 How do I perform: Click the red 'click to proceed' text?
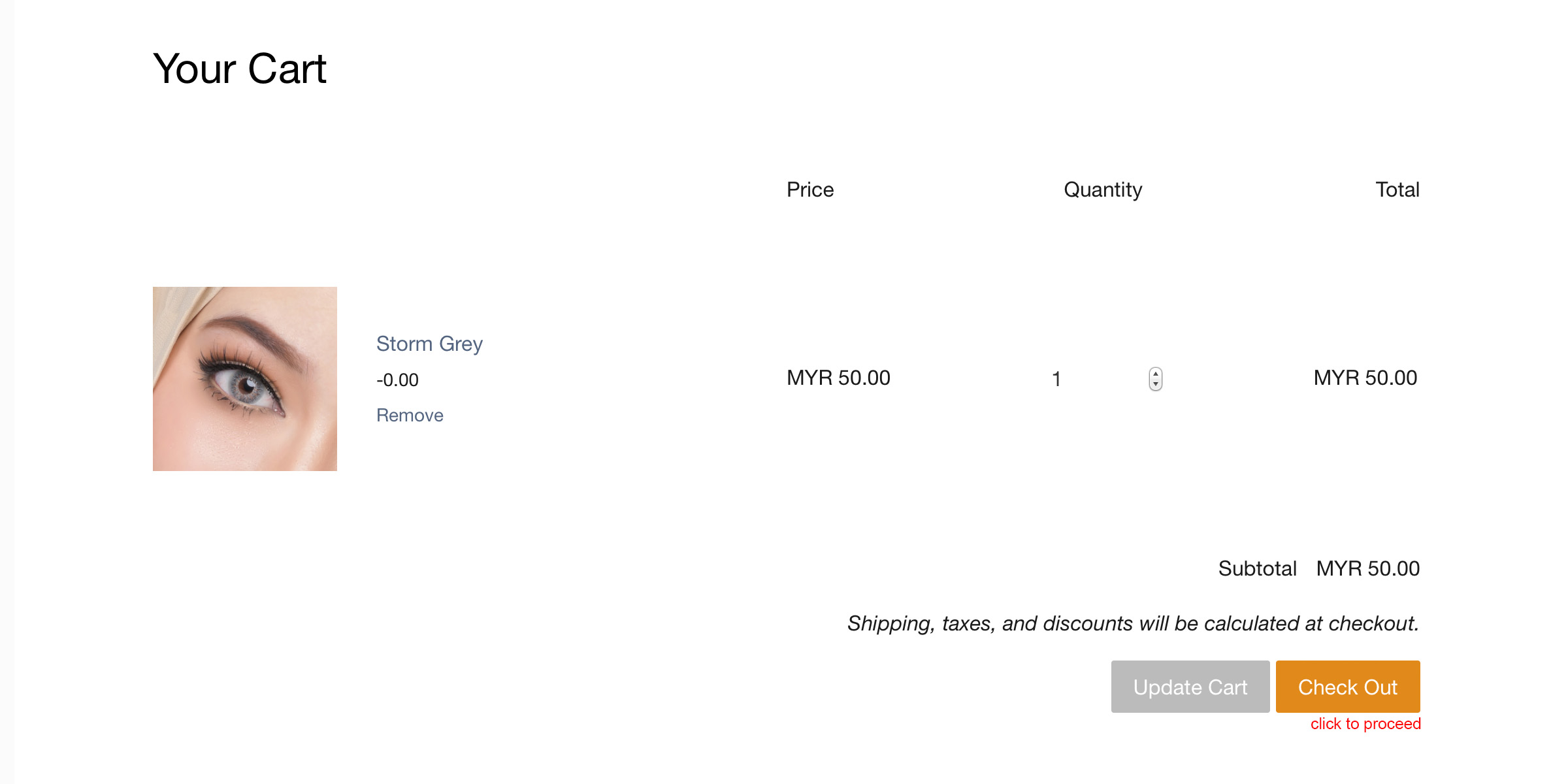[x=1365, y=724]
